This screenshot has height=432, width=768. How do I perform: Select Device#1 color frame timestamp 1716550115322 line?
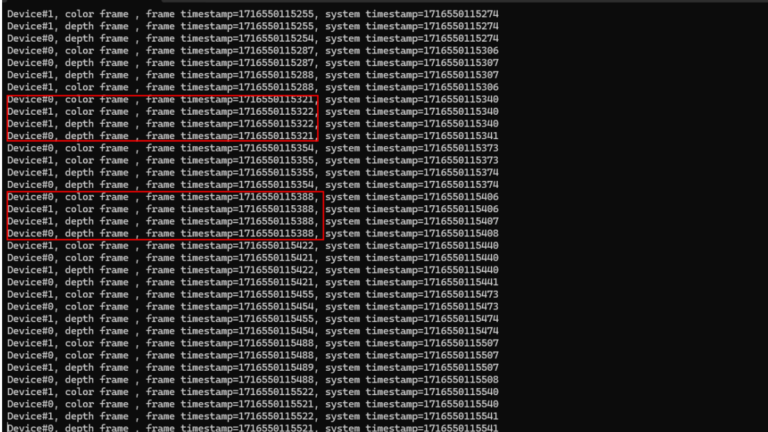[x=253, y=112]
